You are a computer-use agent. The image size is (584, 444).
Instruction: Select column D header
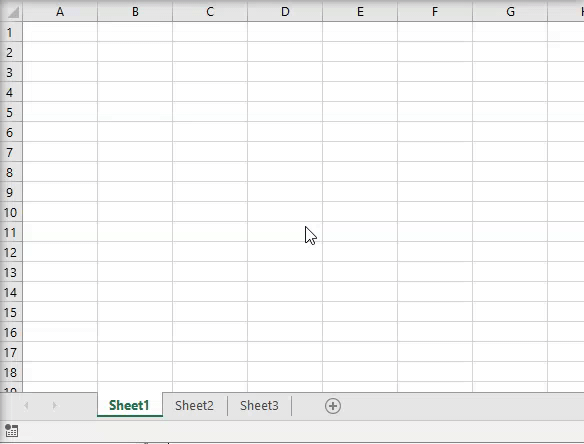[285, 12]
